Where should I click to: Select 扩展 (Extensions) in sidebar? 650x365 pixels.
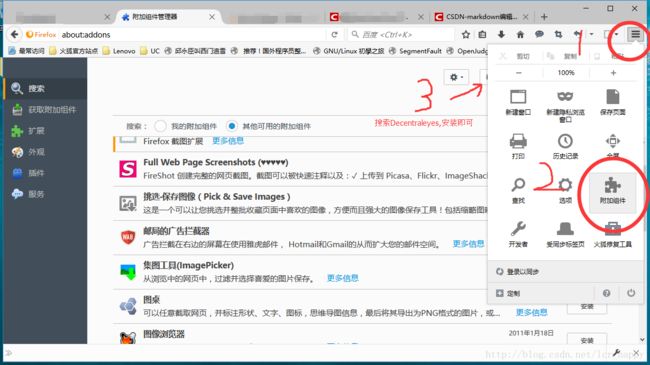click(45, 131)
